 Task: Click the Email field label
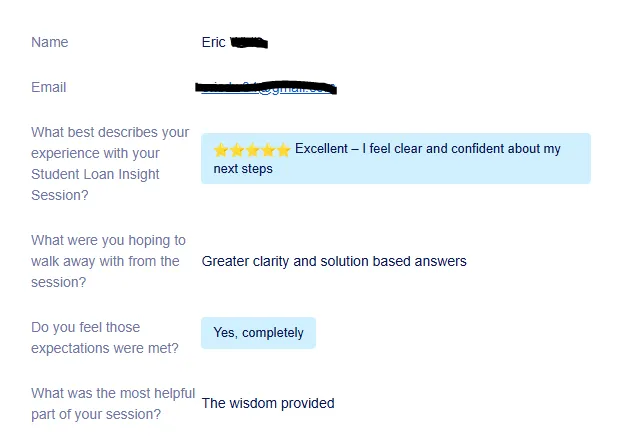coord(48,87)
